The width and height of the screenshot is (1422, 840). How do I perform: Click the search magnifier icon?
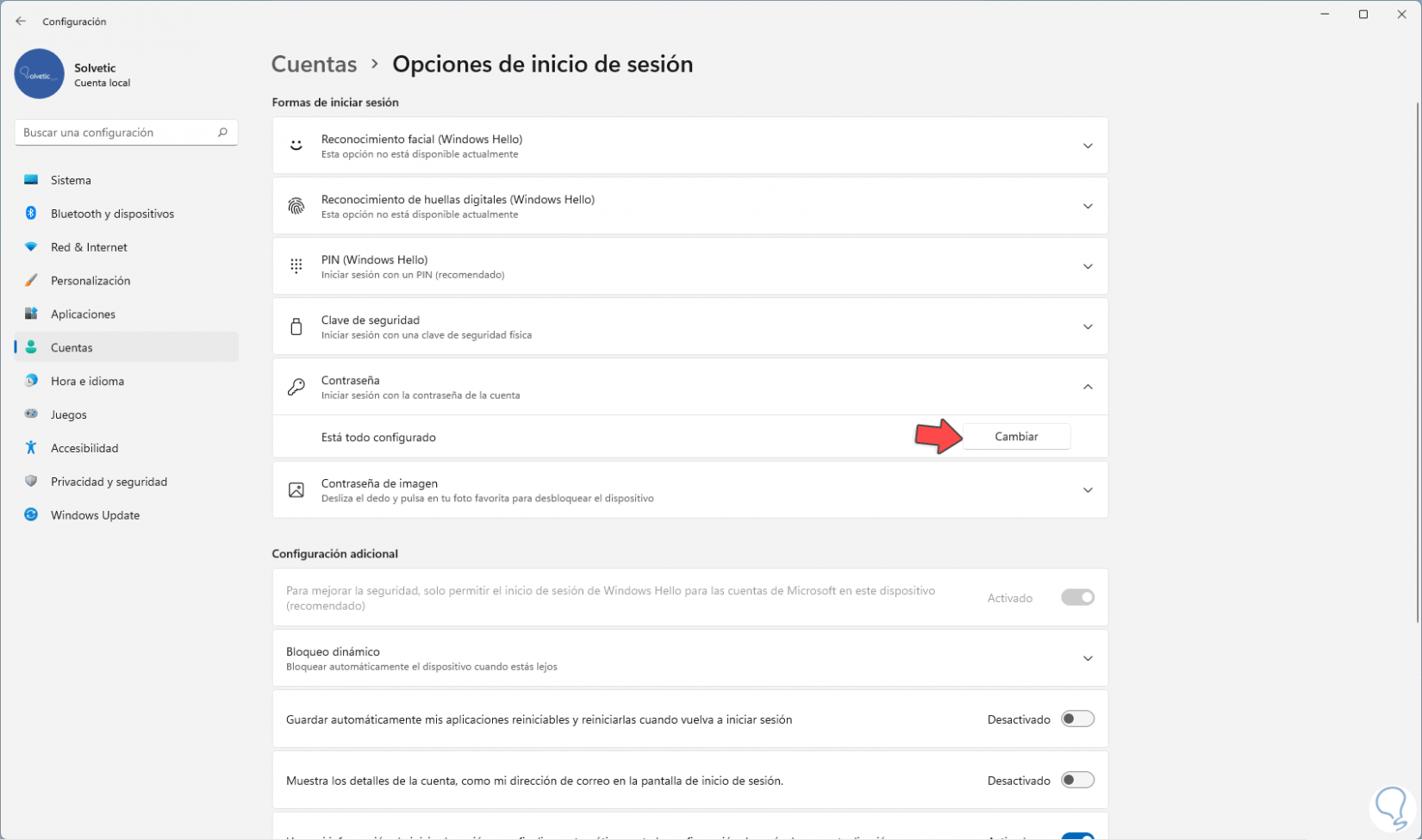(222, 133)
